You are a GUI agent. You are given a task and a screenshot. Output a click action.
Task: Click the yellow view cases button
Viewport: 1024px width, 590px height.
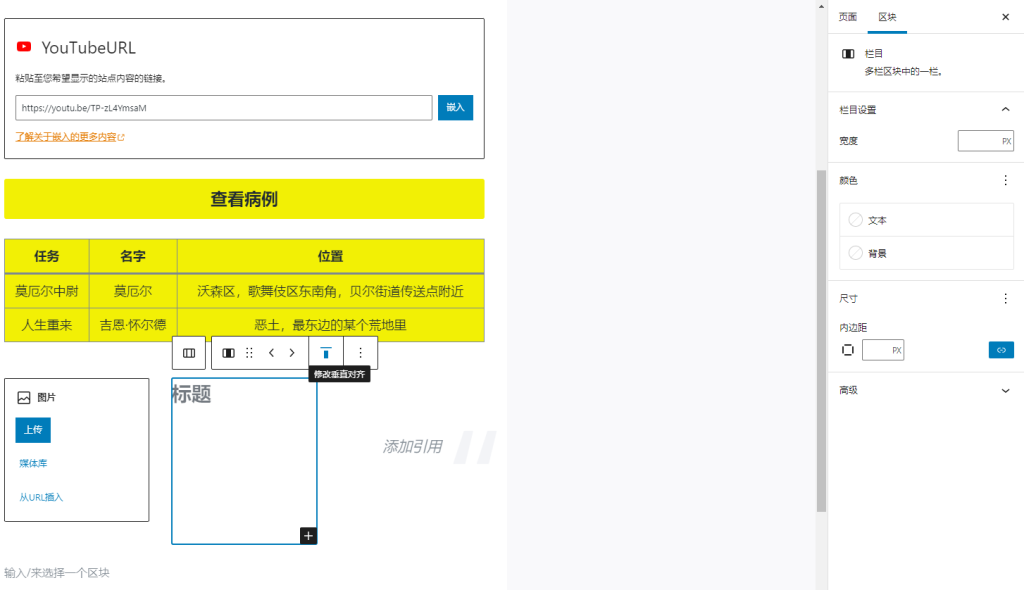coord(244,199)
